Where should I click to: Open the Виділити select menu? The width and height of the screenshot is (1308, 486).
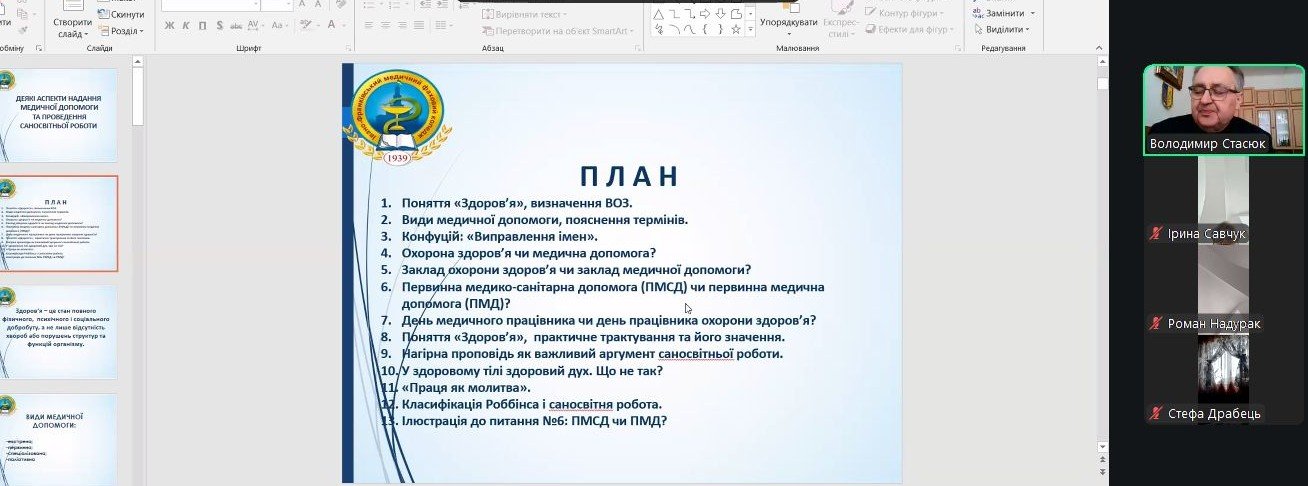tap(1003, 29)
